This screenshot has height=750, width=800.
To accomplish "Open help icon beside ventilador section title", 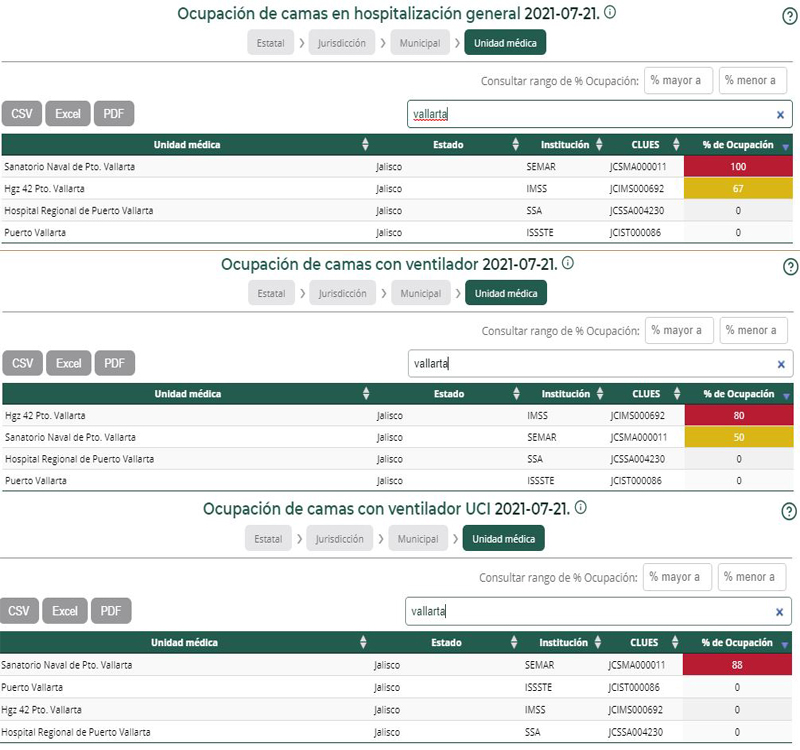I will [790, 266].
